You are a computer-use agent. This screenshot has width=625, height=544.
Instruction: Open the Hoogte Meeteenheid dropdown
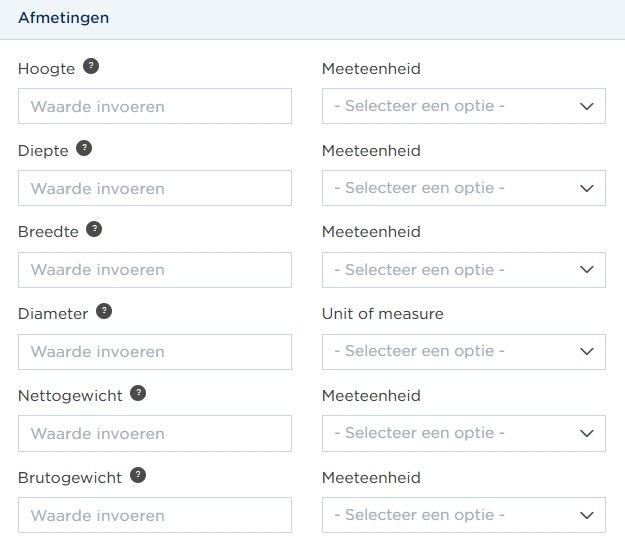point(464,106)
